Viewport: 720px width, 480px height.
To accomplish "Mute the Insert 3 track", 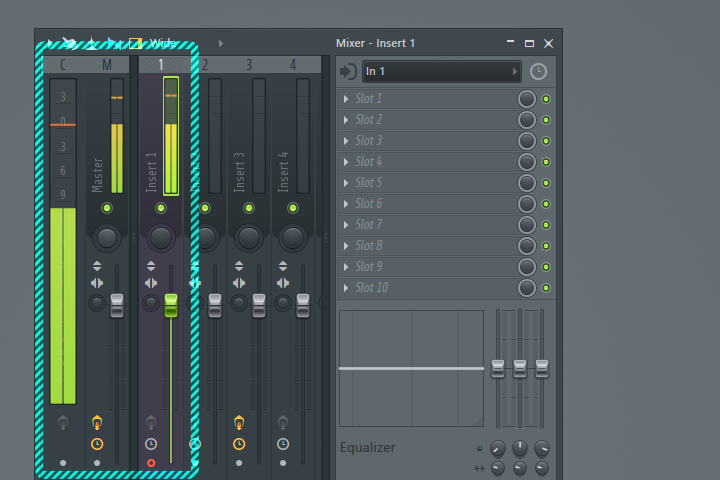I will pos(249,208).
